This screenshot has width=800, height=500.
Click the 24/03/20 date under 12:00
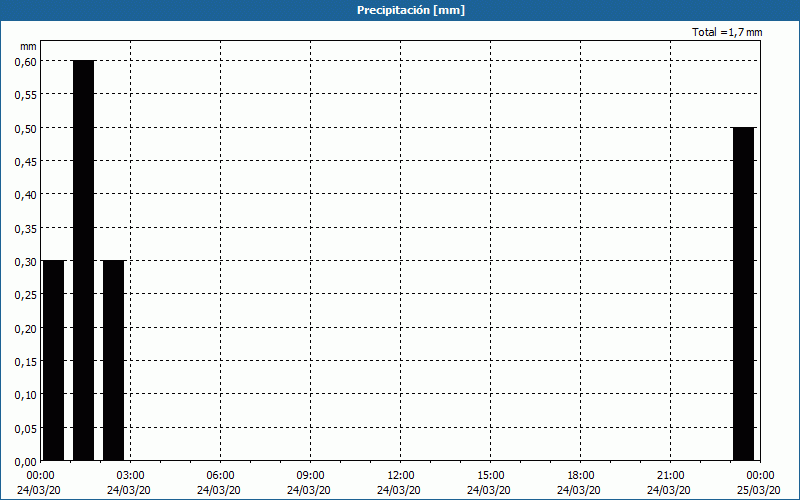click(x=399, y=490)
